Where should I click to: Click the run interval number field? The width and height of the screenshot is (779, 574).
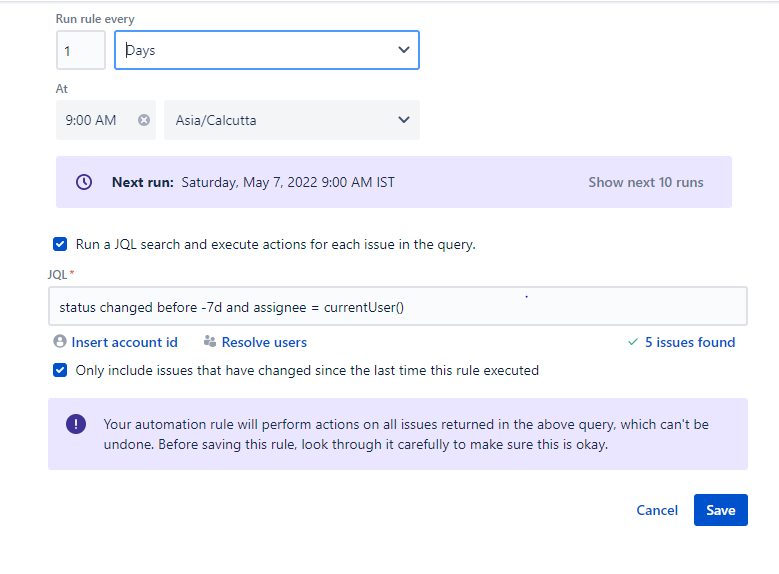(x=80, y=50)
